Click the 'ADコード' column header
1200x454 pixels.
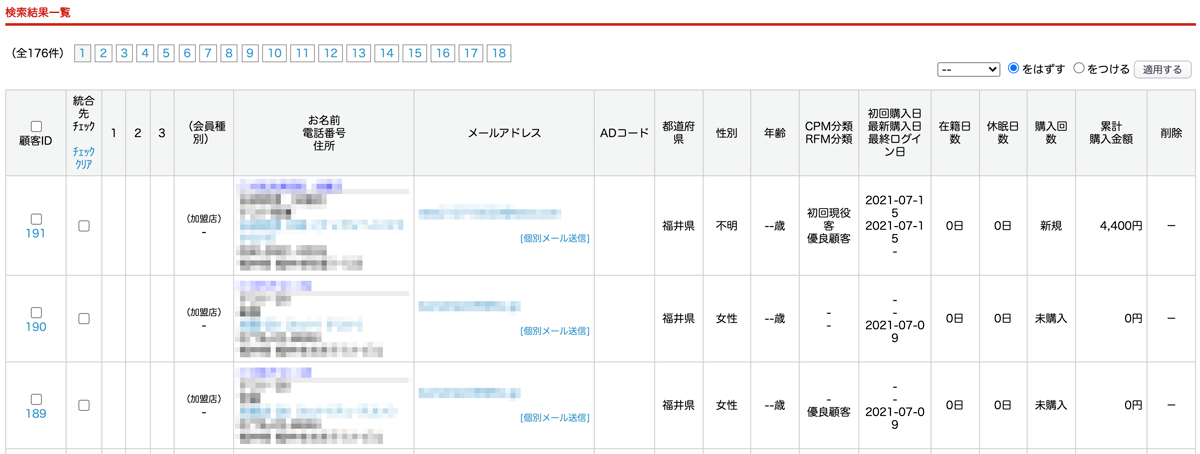click(624, 134)
